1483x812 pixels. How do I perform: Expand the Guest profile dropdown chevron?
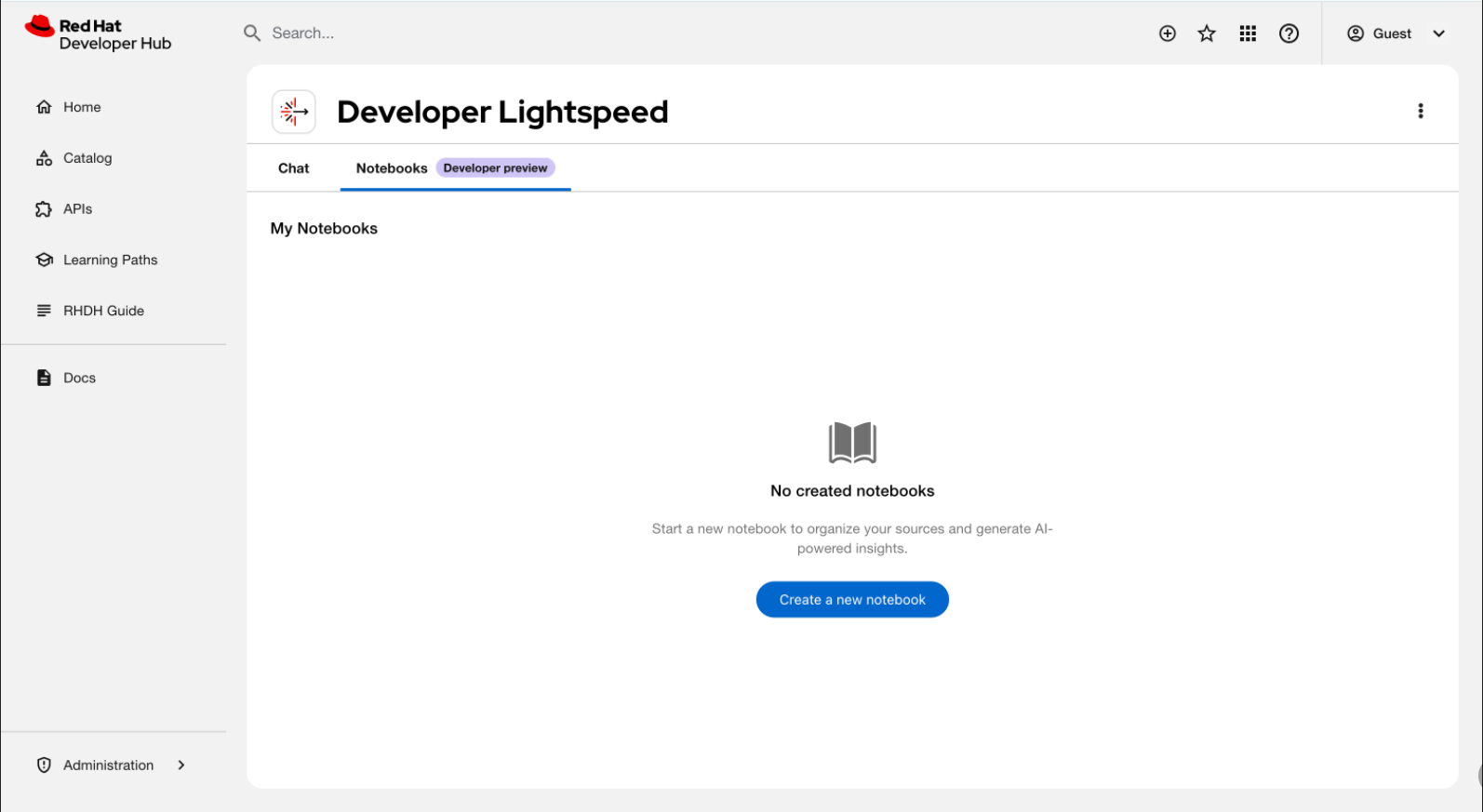point(1439,33)
